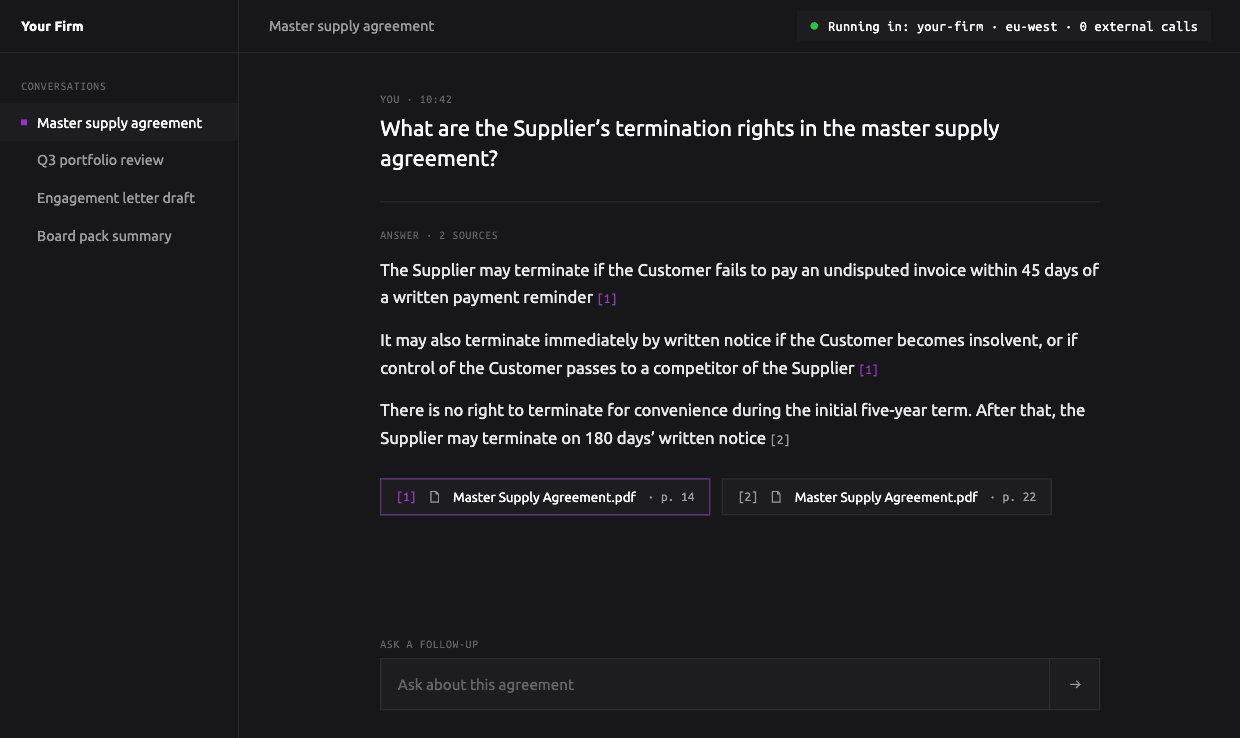
Task: Click the Your Firm logo text
Action: 52,26
